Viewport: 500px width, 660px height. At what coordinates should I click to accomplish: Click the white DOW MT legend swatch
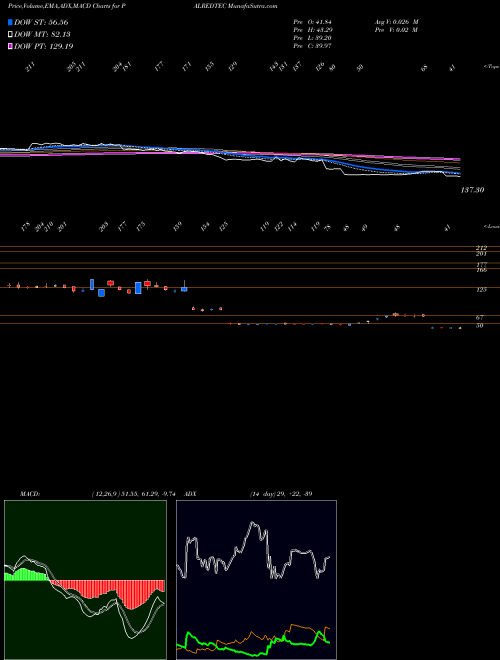(10, 35)
